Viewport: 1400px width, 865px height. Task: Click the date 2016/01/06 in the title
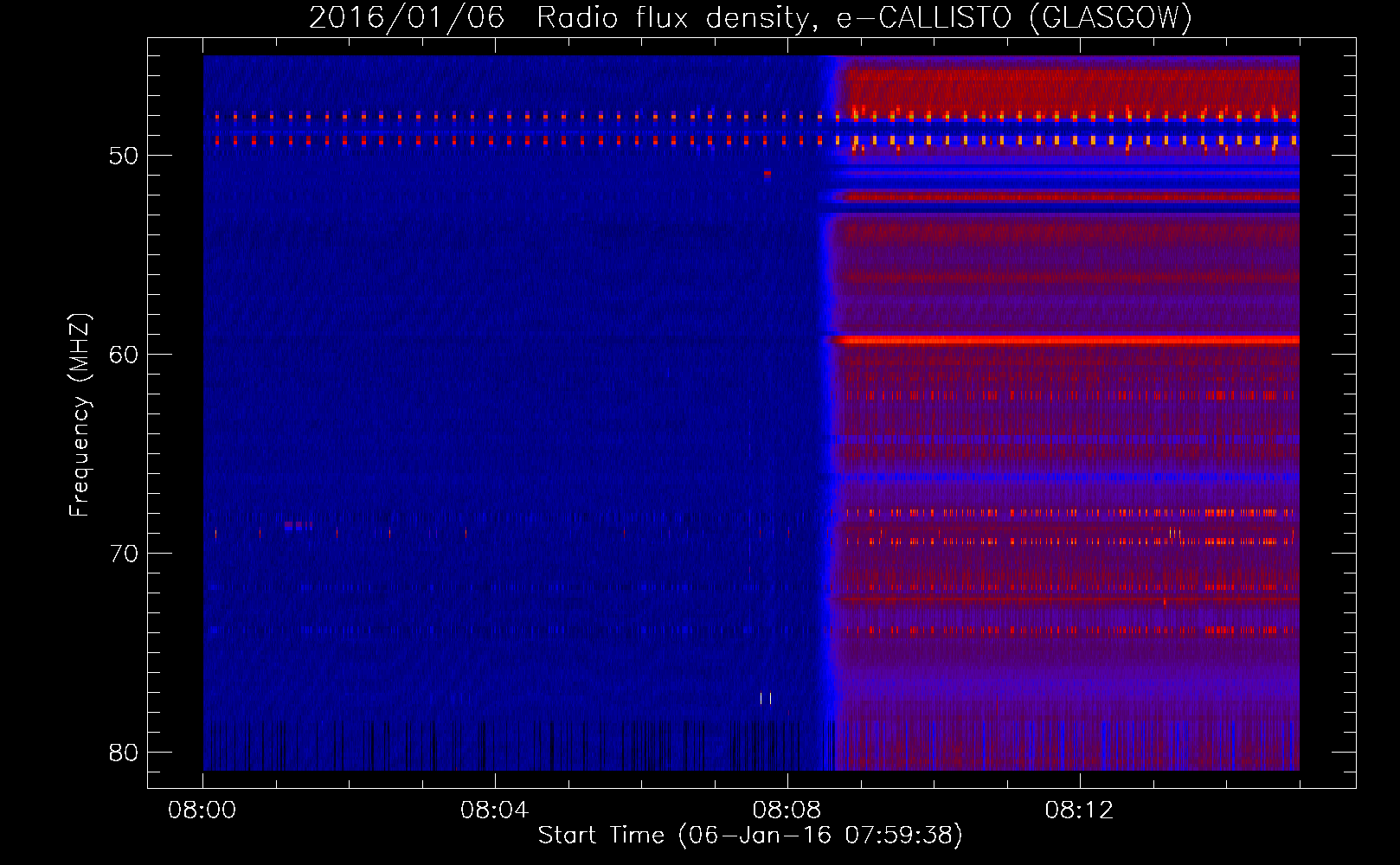(x=406, y=18)
